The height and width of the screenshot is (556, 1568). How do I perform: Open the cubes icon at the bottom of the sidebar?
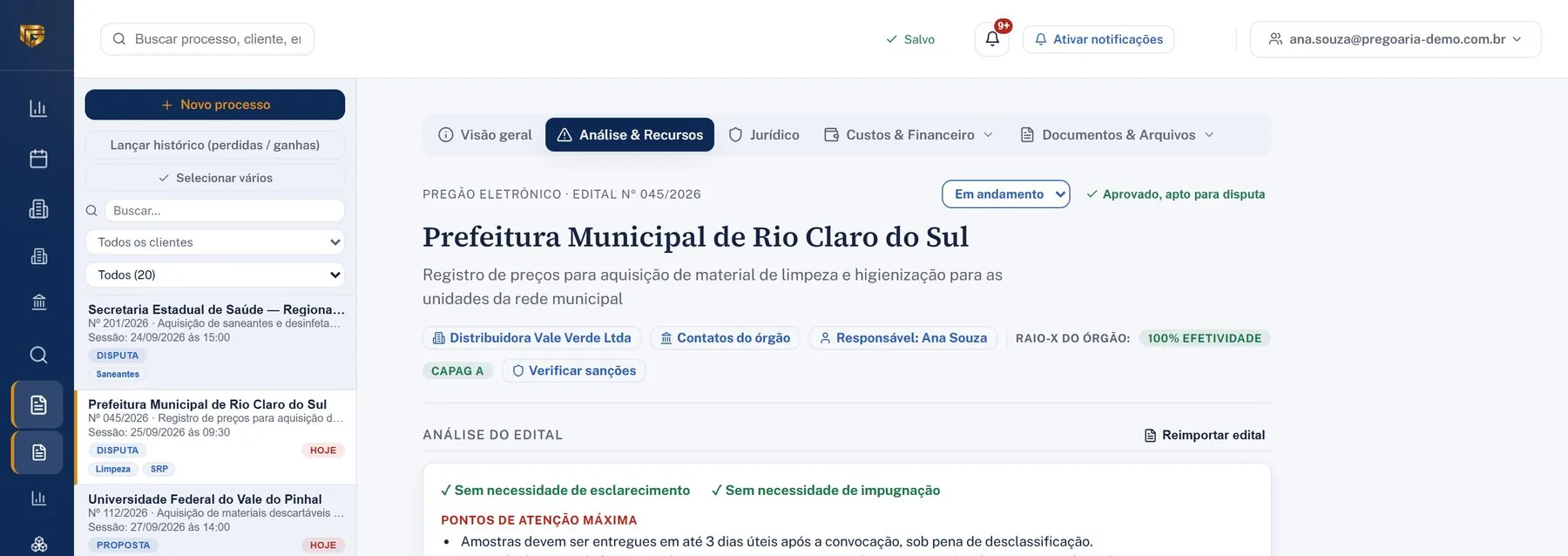click(38, 545)
